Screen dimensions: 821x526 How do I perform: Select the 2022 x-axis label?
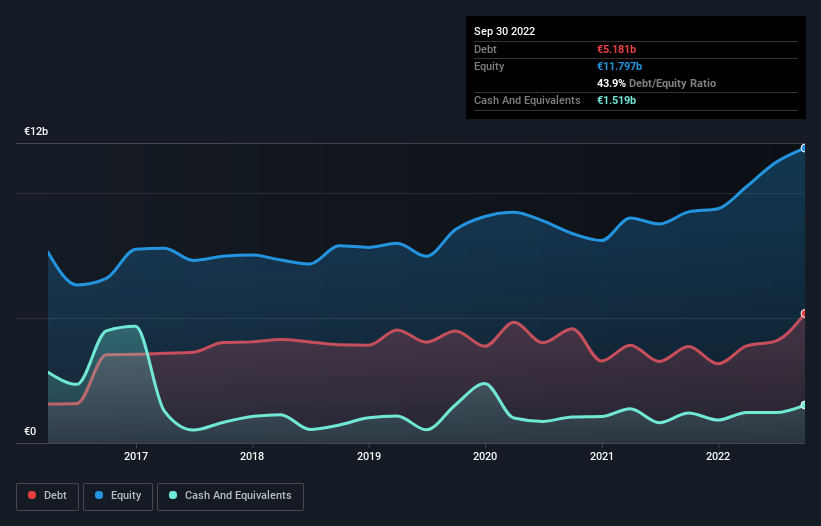[718, 456]
